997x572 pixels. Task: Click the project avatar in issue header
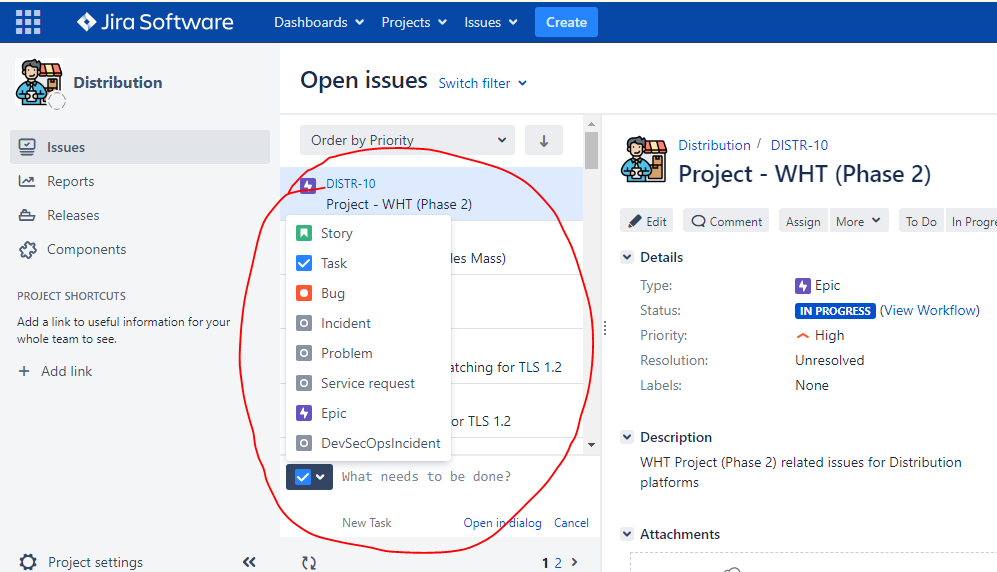pos(643,160)
